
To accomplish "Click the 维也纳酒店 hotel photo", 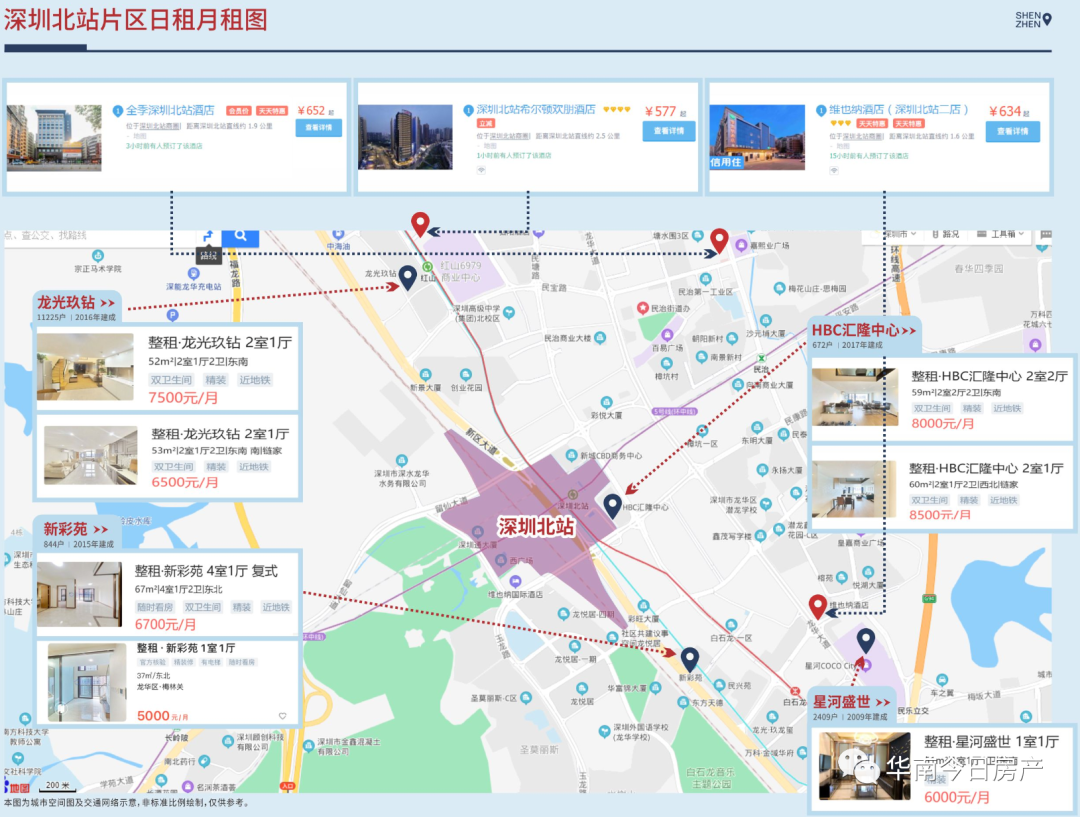I will pos(757,137).
